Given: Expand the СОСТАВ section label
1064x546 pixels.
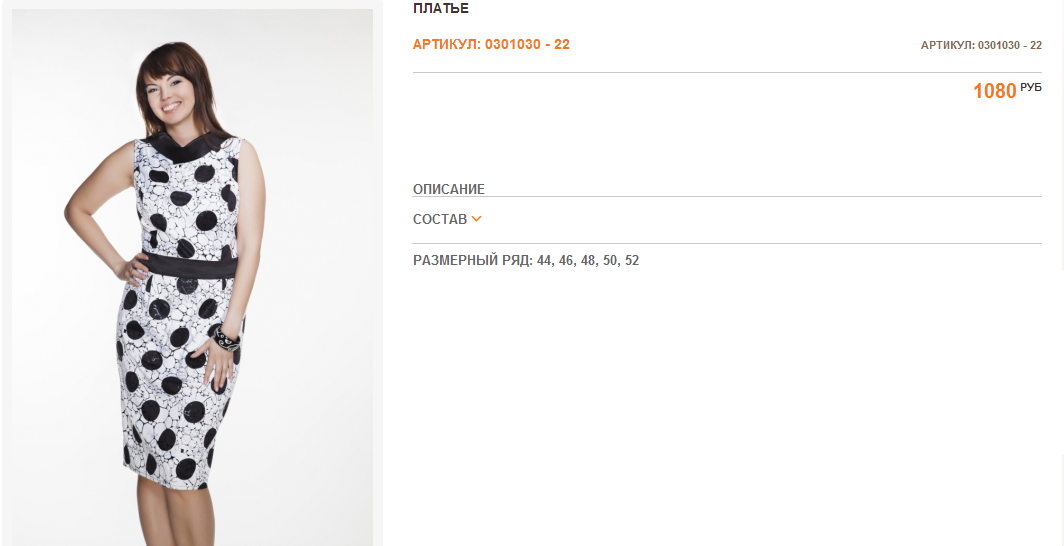Looking at the screenshot, I should click(x=440, y=219).
